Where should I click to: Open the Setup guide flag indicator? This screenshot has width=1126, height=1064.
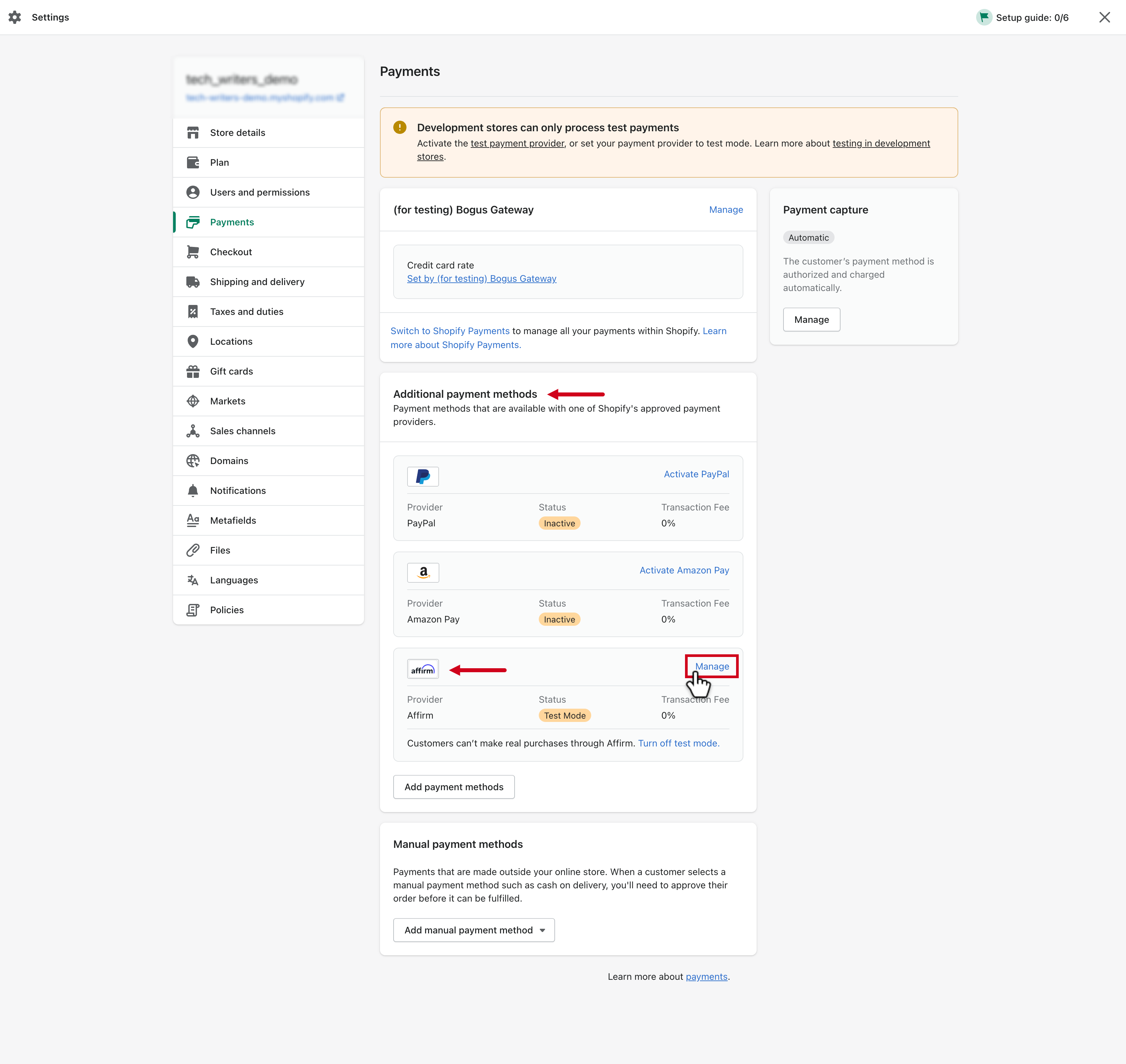[984, 18]
